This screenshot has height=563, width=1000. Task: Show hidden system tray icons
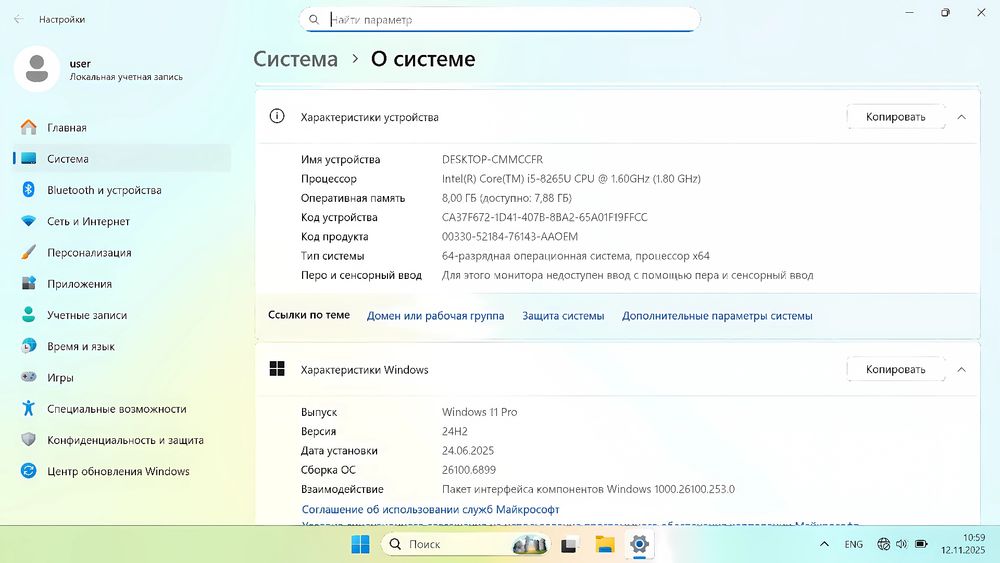pyautogui.click(x=824, y=544)
